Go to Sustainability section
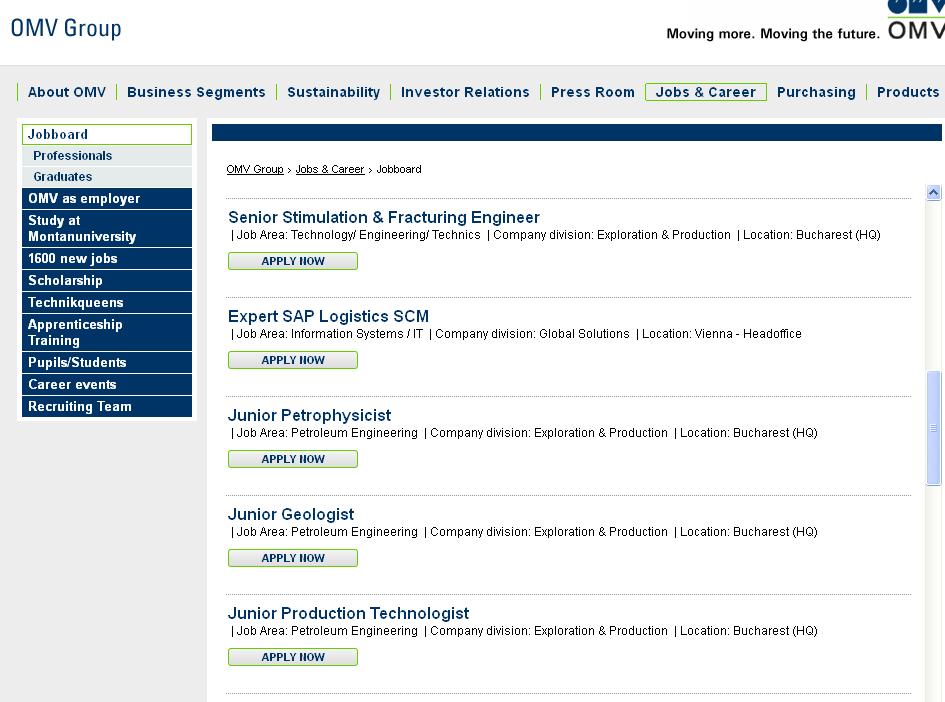This screenshot has height=702, width=945. [333, 92]
